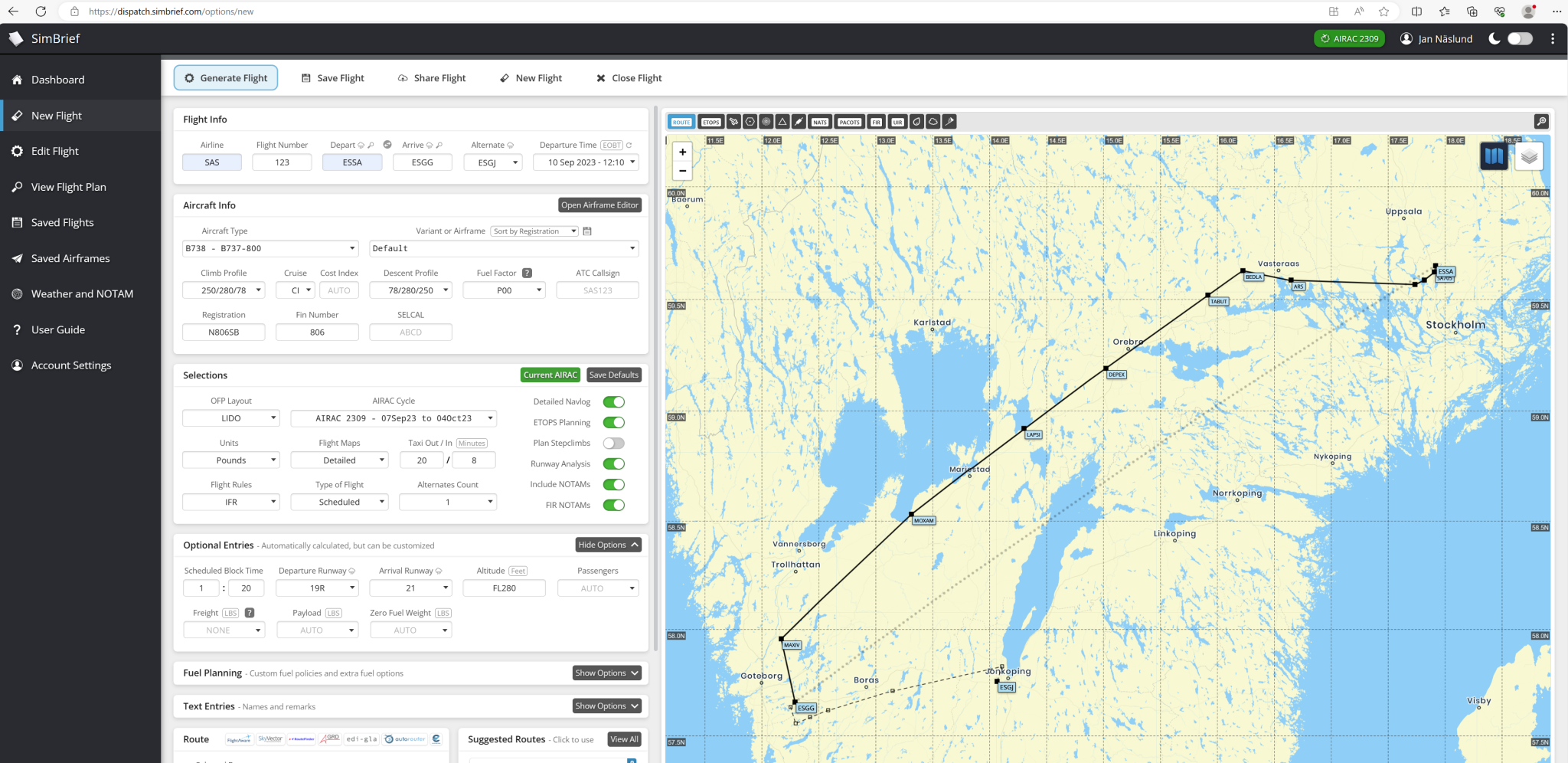Open the Weather and NOTAM section
1568x763 pixels.
[80, 293]
